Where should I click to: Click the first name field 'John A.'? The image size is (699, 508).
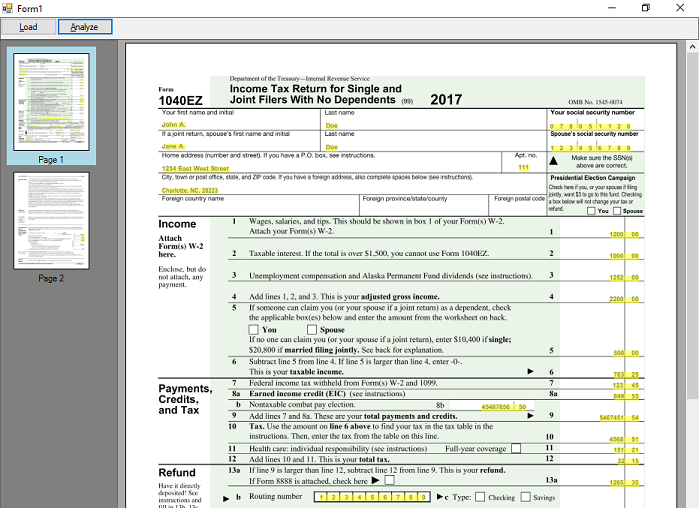coord(173,124)
